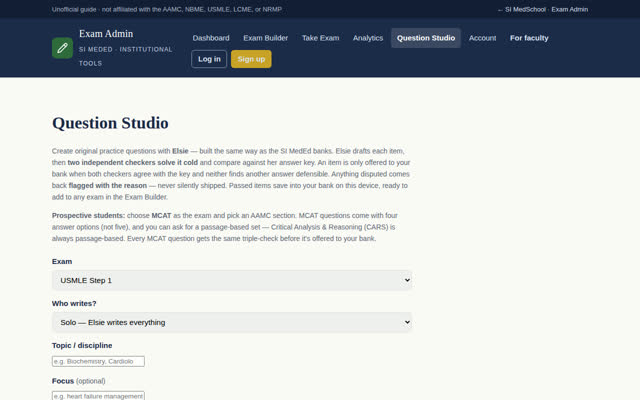Click the Exam Admin title text
This screenshot has width=640, height=400.
click(106, 33)
